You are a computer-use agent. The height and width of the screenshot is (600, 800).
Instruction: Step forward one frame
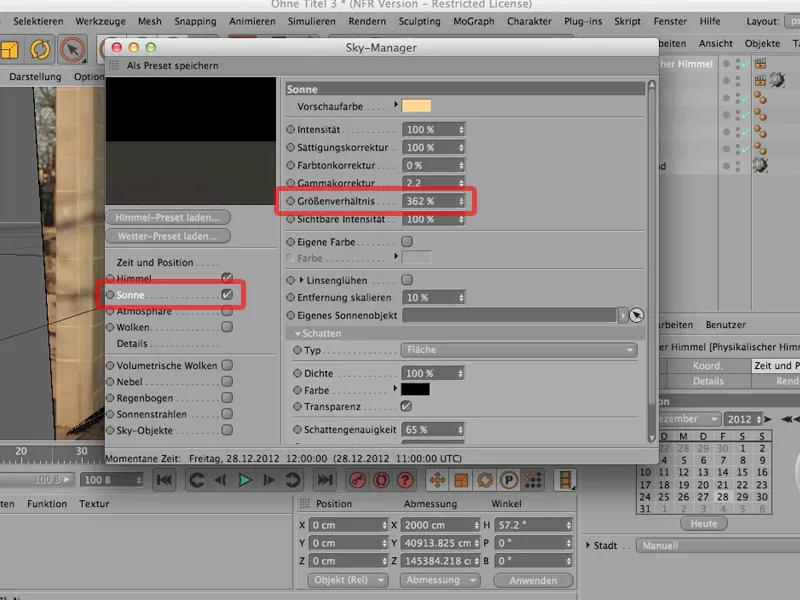tap(268, 480)
